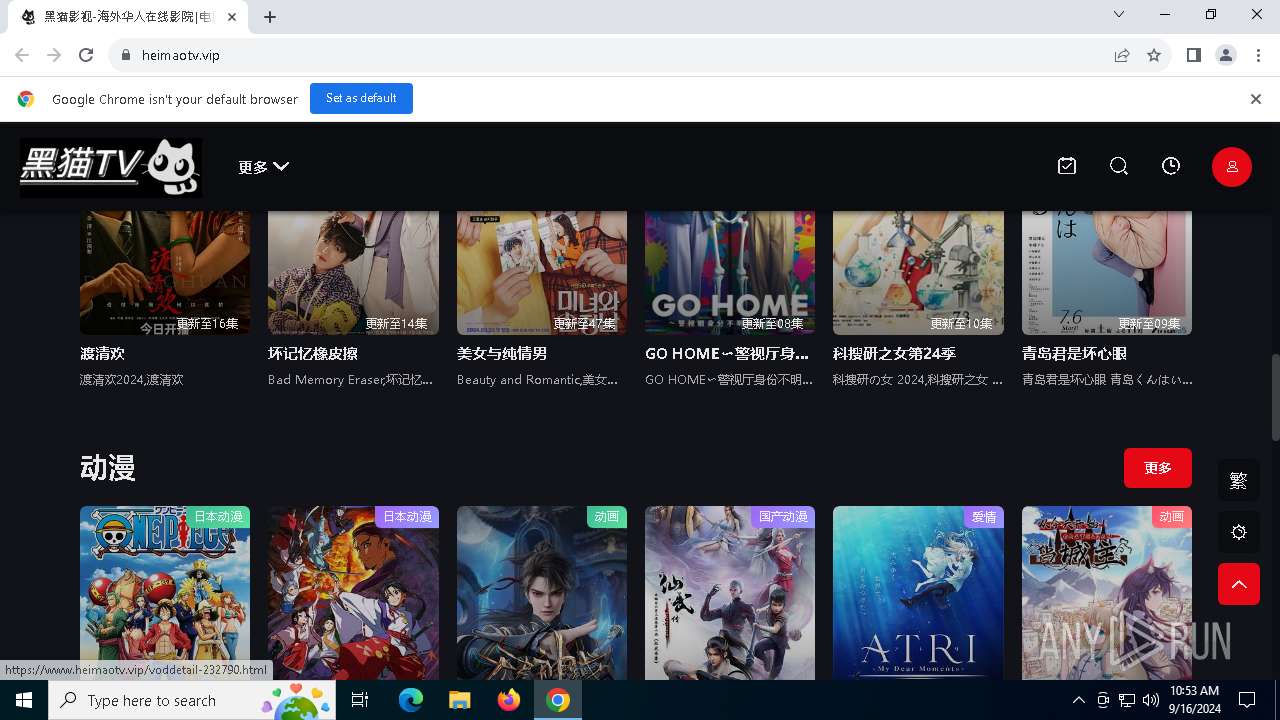
Task: Open Task View on the taskbar
Action: pyautogui.click(x=361, y=700)
